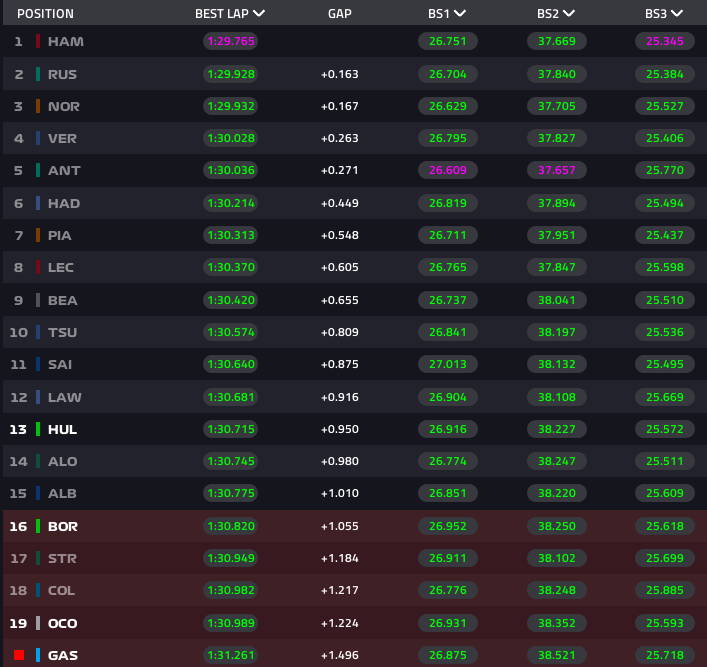
Task: Select GAS's best lap time 1:31.261
Action: tap(230, 655)
